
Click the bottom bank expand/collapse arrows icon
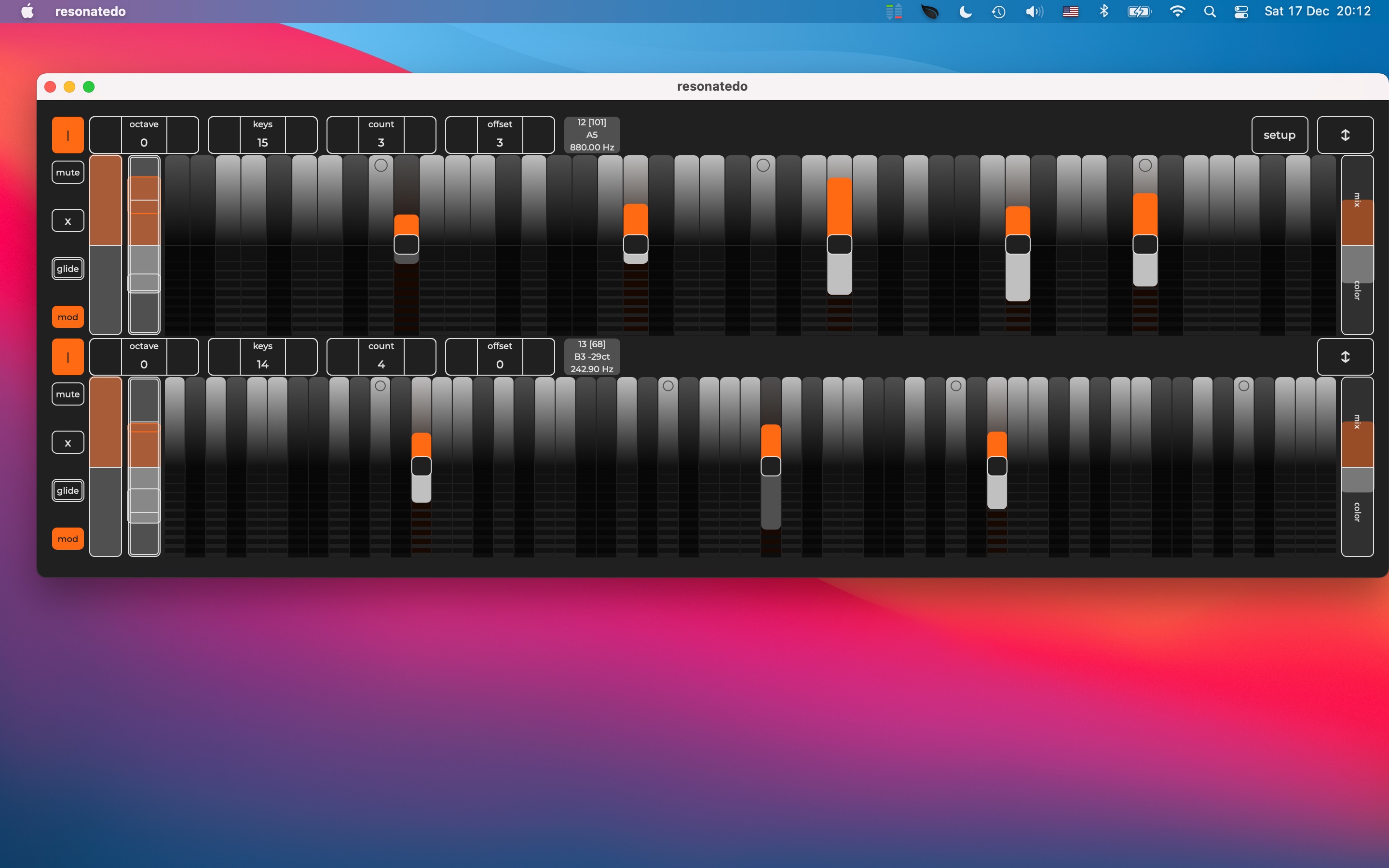pos(1345,357)
